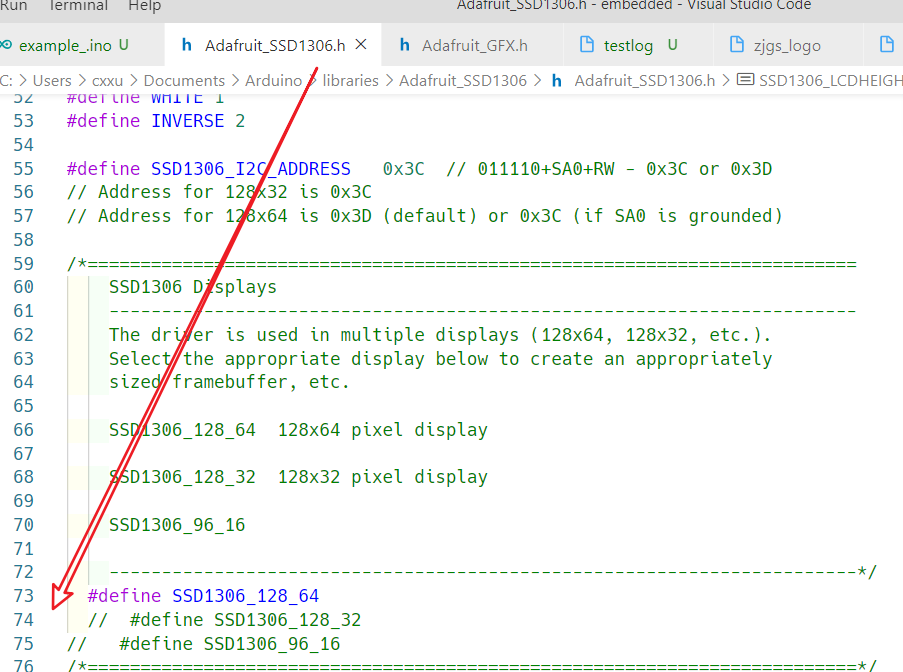Click the blue file icon on testlog tab
Screen dimensions: 903x672
589,44
